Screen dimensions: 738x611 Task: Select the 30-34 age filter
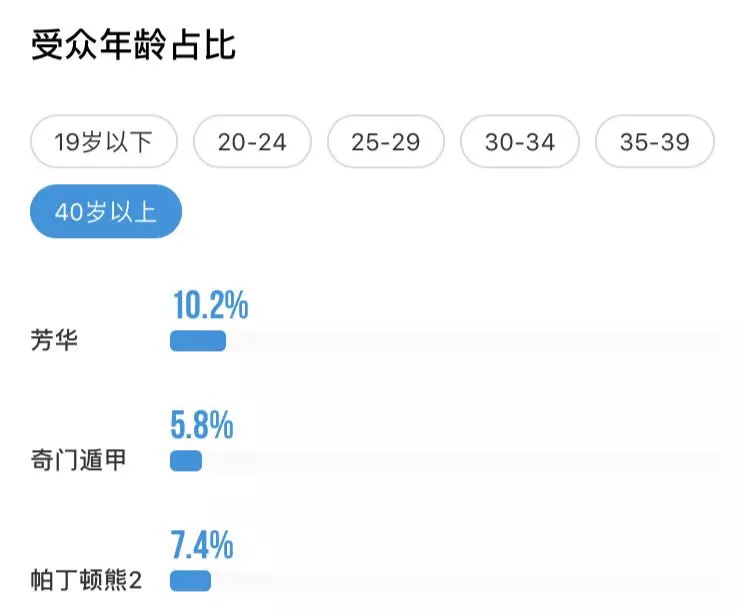(520, 142)
